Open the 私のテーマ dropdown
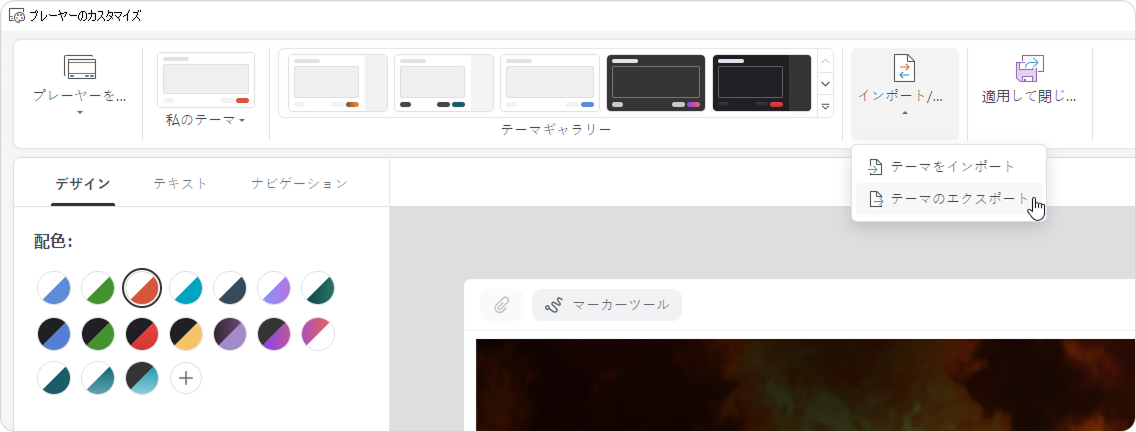Image resolution: width=1136 pixels, height=432 pixels. tap(206, 120)
